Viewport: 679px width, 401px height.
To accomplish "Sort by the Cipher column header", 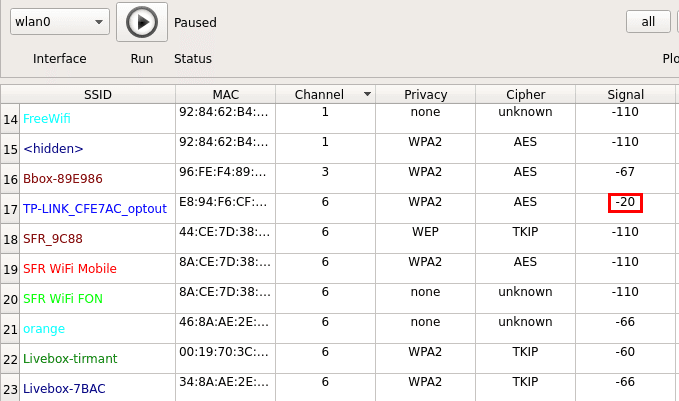I will (525, 94).
